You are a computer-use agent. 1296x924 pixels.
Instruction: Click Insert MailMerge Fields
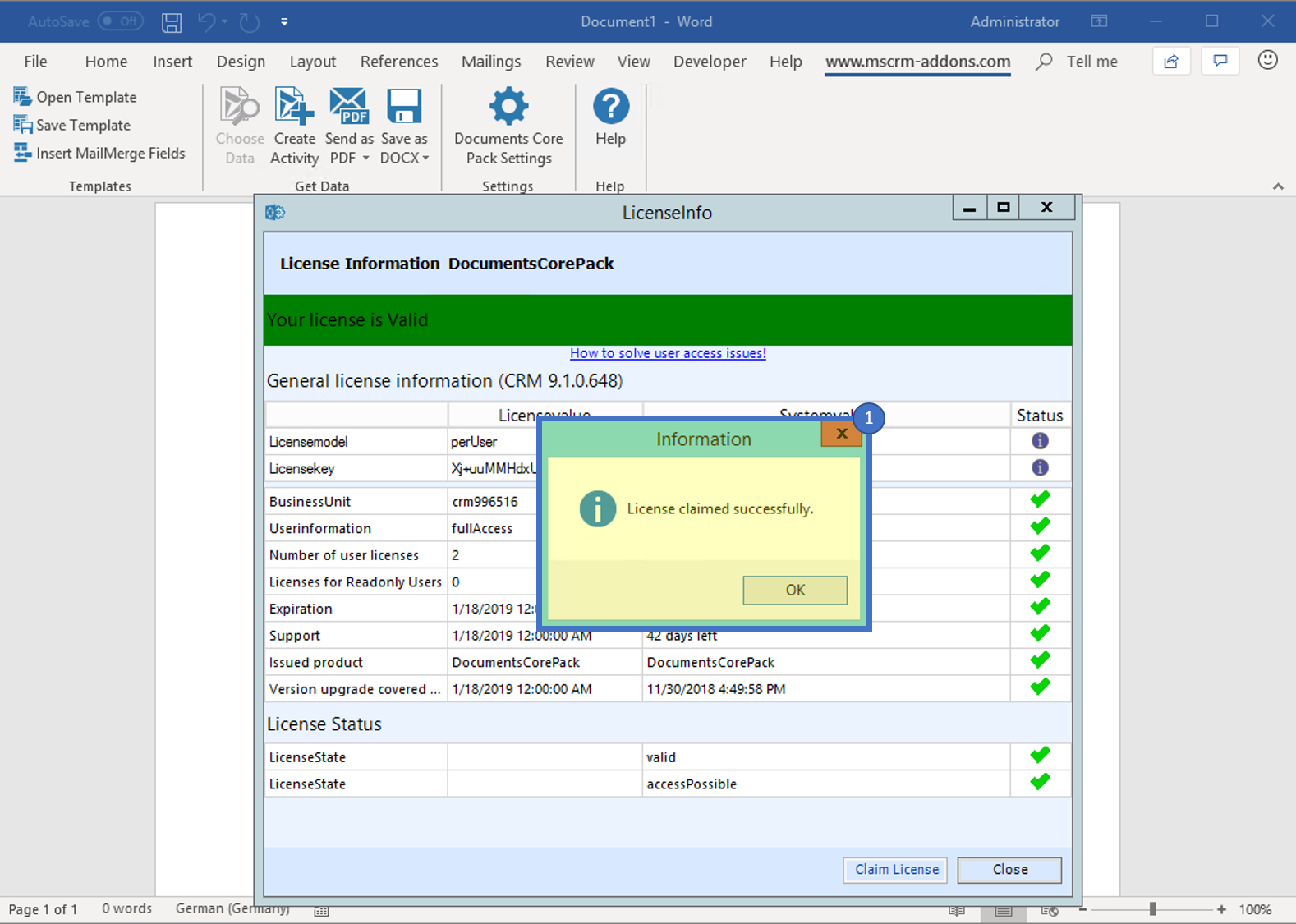(x=99, y=153)
